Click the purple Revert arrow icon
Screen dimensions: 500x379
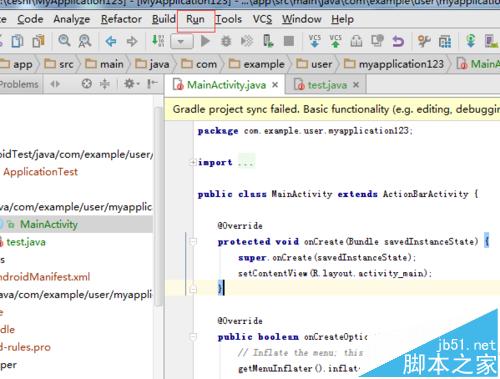click(398, 41)
